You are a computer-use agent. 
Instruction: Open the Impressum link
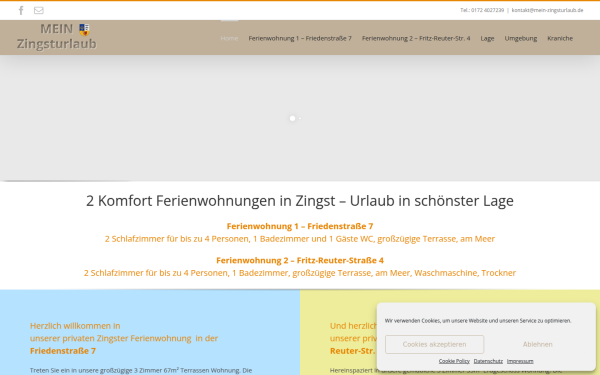click(520, 361)
